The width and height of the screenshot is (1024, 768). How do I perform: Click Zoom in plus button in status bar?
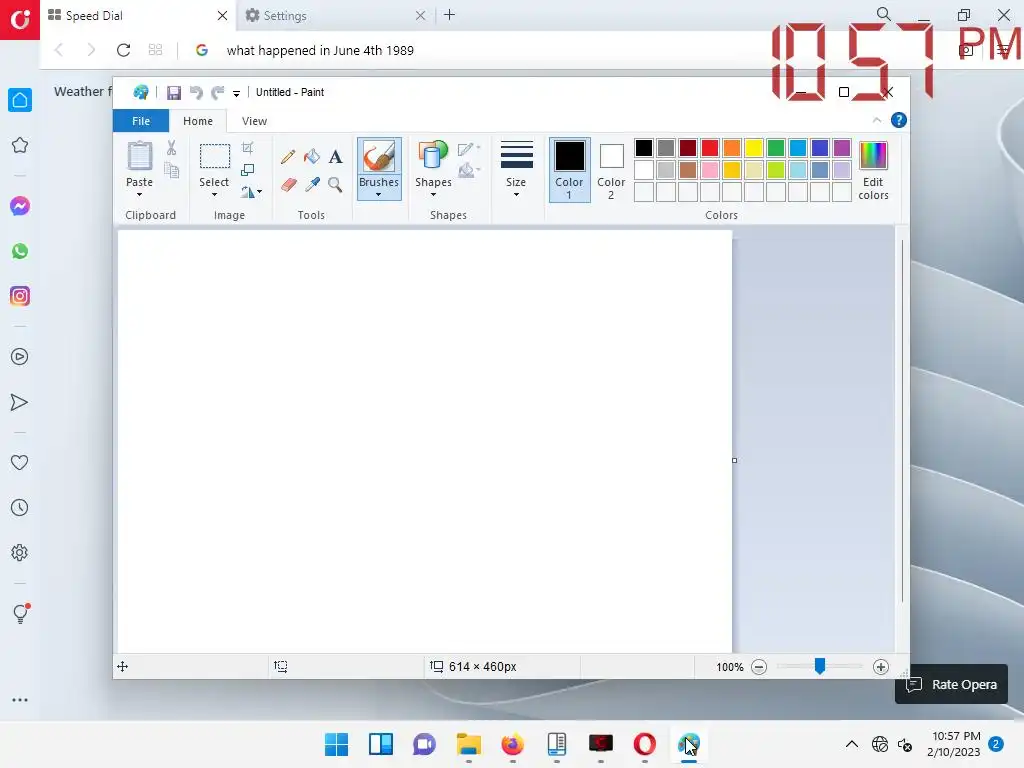(880, 667)
